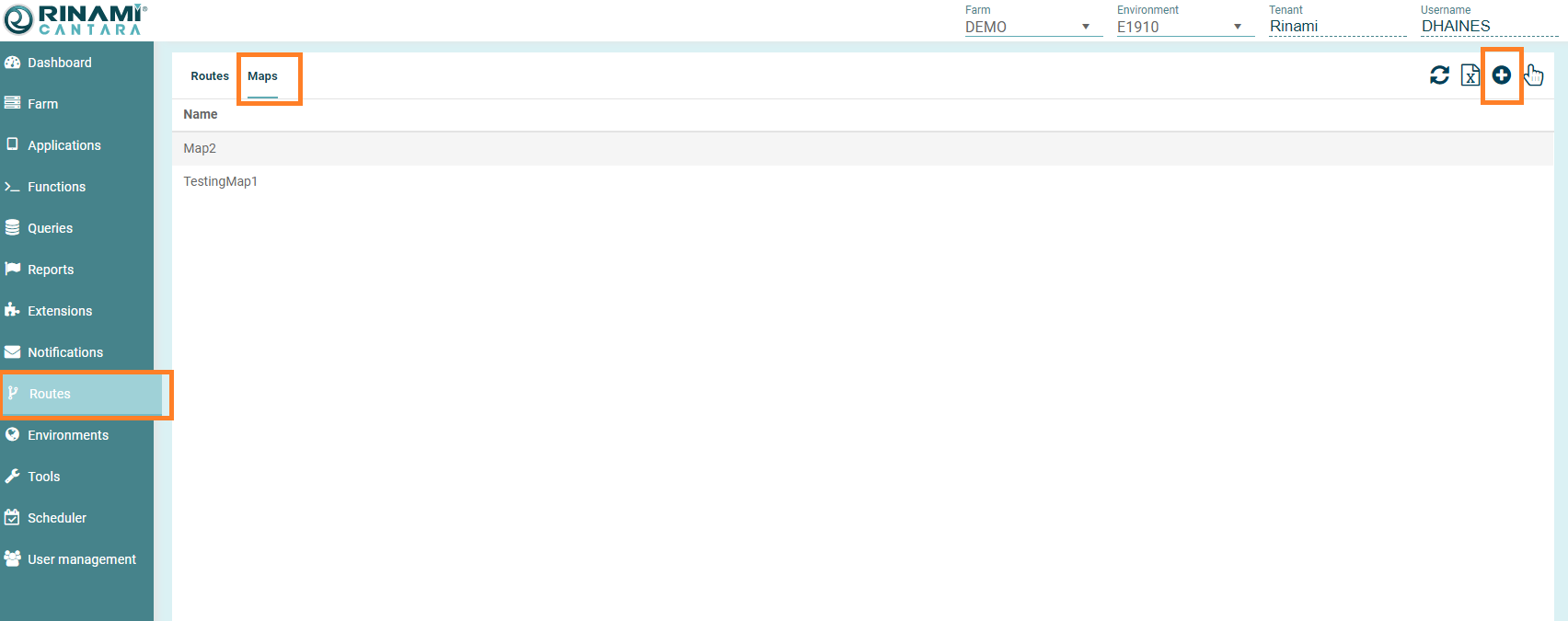Viewport: 1568px width, 621px height.
Task: Open Reports in the sidebar
Action: (51, 270)
